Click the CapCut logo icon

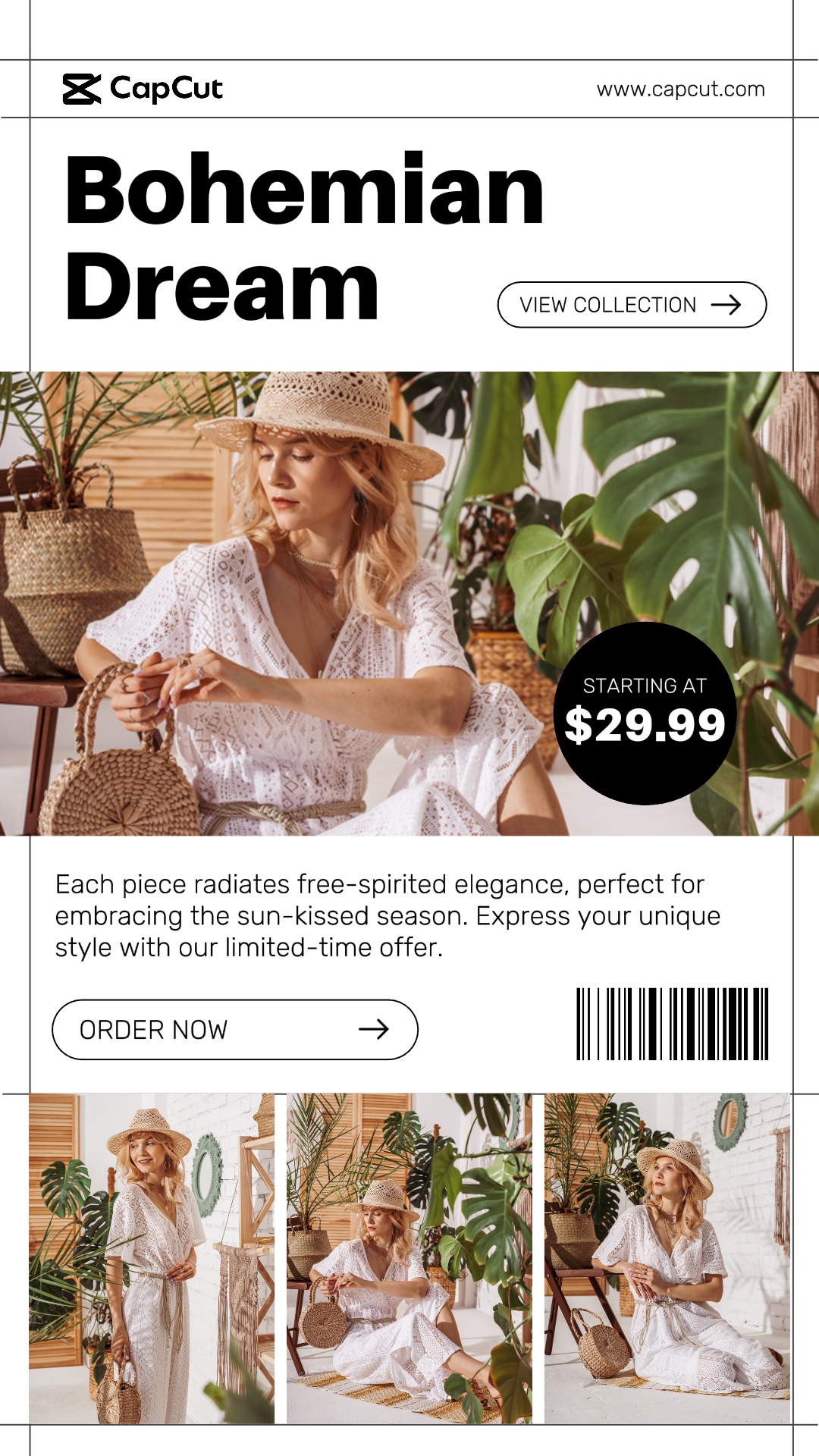82,89
